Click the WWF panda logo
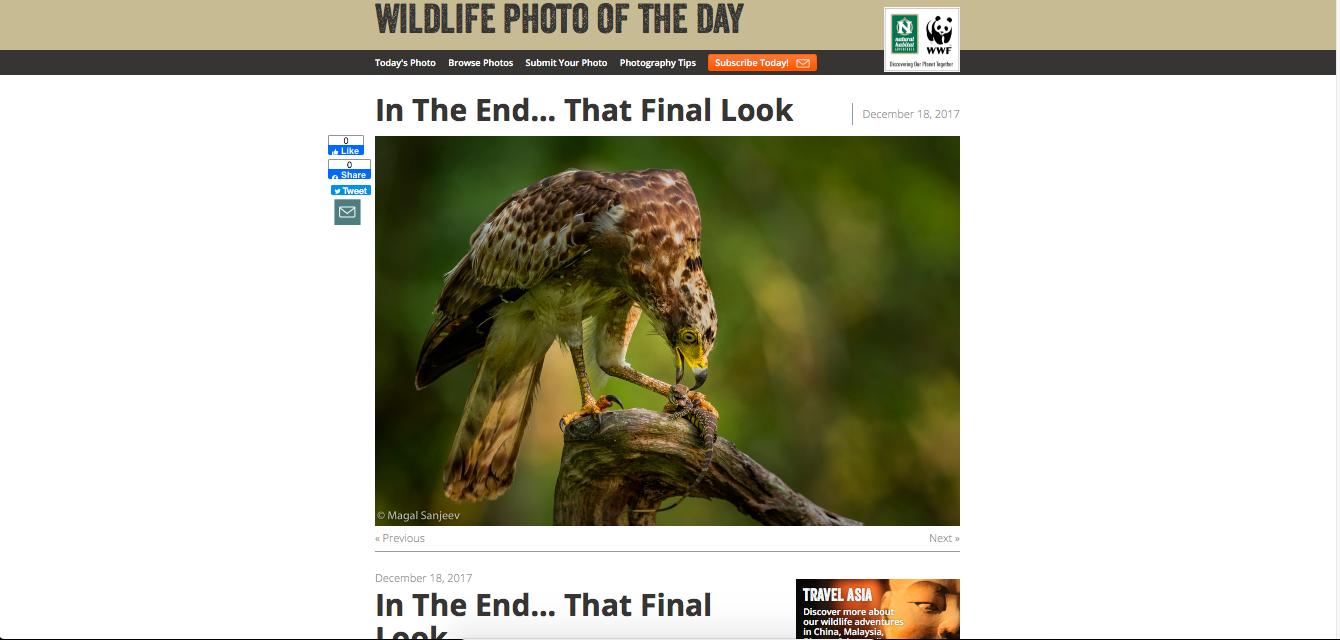This screenshot has height=640, width=1340. [x=939, y=35]
